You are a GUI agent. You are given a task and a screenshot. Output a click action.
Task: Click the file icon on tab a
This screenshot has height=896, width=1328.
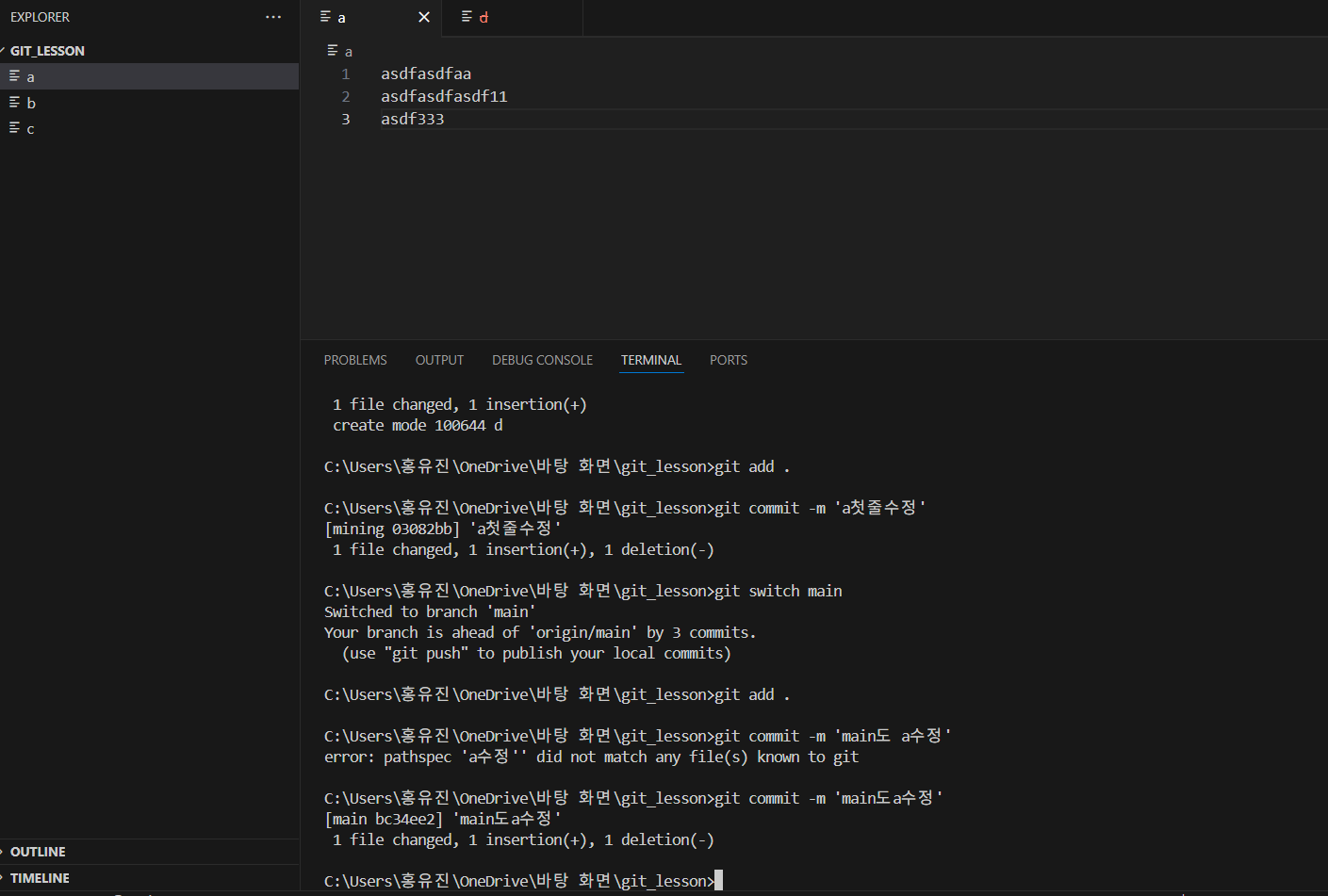pos(326,16)
